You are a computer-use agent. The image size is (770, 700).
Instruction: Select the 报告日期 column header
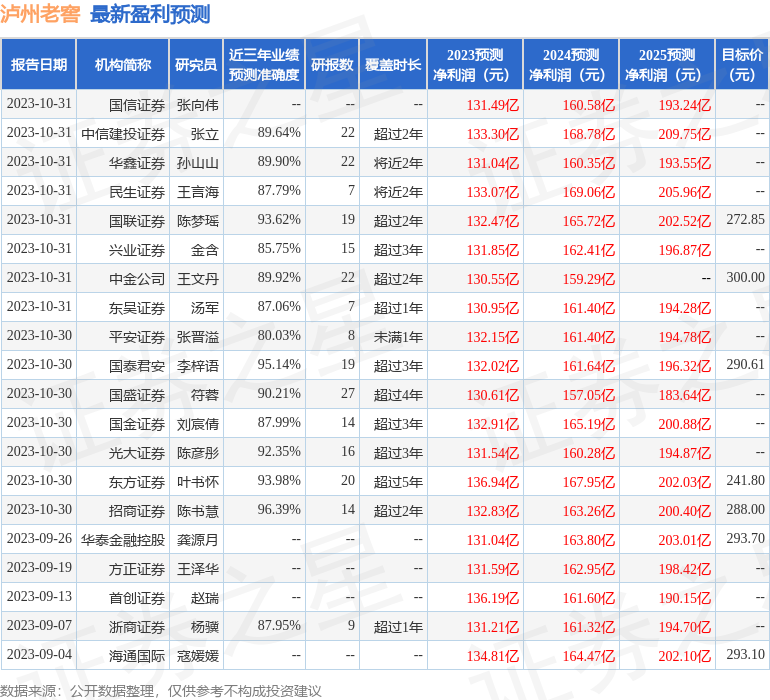(39, 64)
